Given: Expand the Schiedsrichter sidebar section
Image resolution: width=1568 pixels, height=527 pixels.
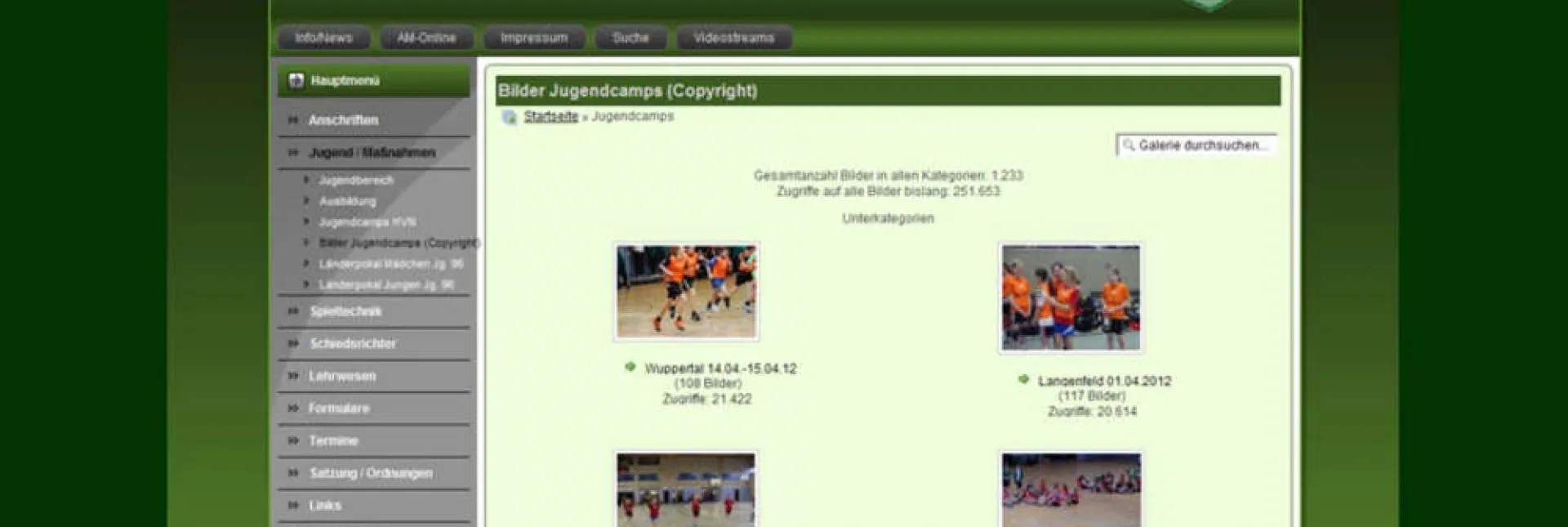Looking at the screenshot, I should pos(353,344).
